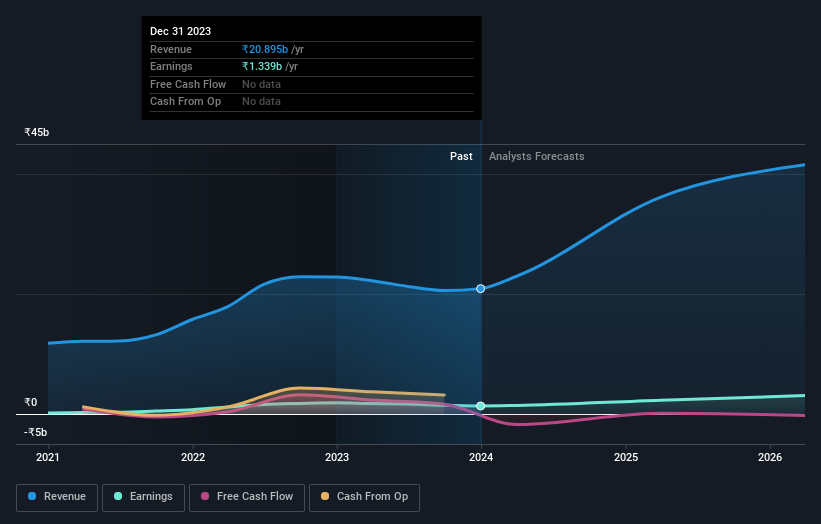Click the 'Past' label on chart

tap(461, 157)
